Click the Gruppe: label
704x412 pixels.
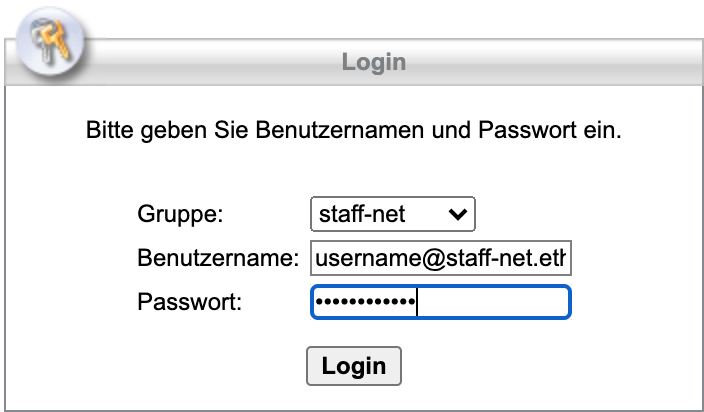click(180, 214)
